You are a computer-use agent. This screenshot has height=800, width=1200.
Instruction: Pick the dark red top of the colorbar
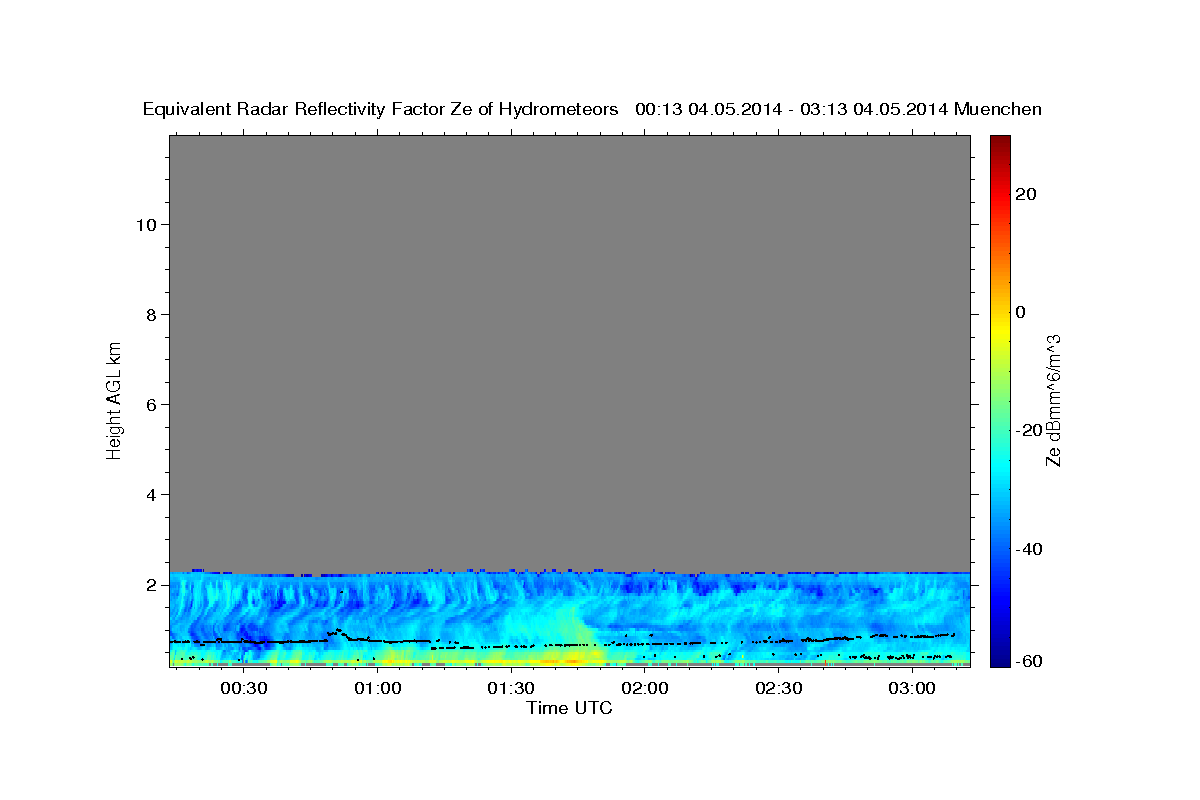[999, 142]
